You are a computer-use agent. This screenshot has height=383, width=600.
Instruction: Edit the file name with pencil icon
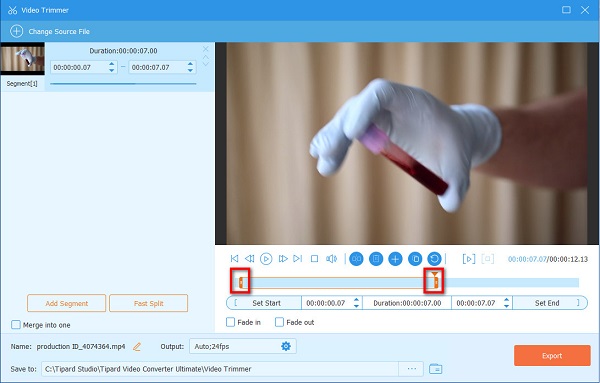[137, 347]
